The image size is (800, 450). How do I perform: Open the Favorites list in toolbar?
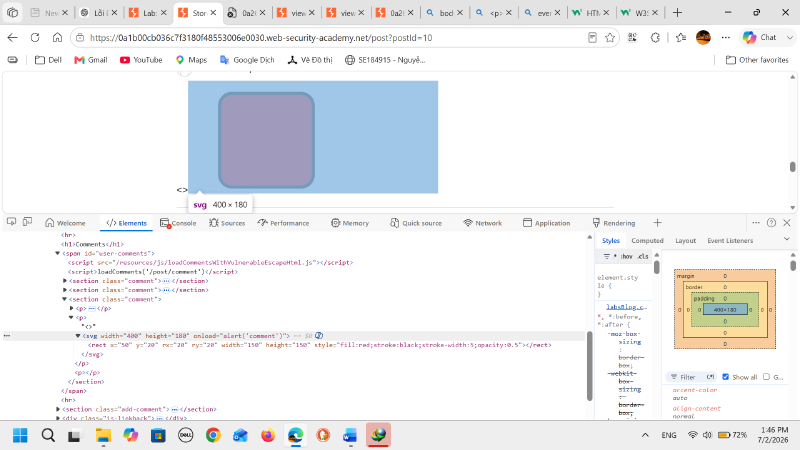click(681, 37)
